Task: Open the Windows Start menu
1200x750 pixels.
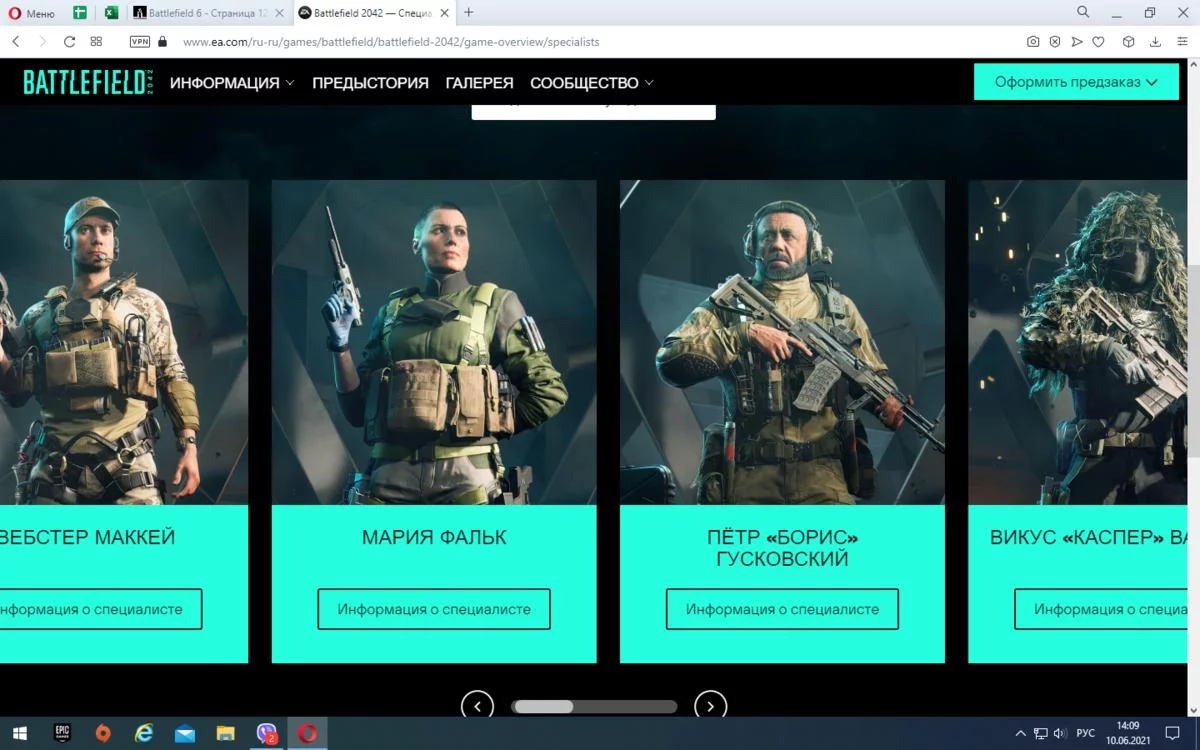Action: tap(19, 733)
